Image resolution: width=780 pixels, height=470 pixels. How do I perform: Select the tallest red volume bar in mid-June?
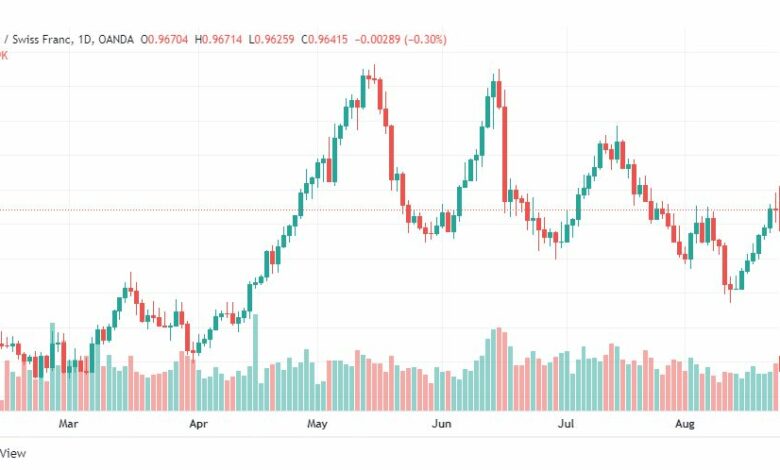[499, 369]
